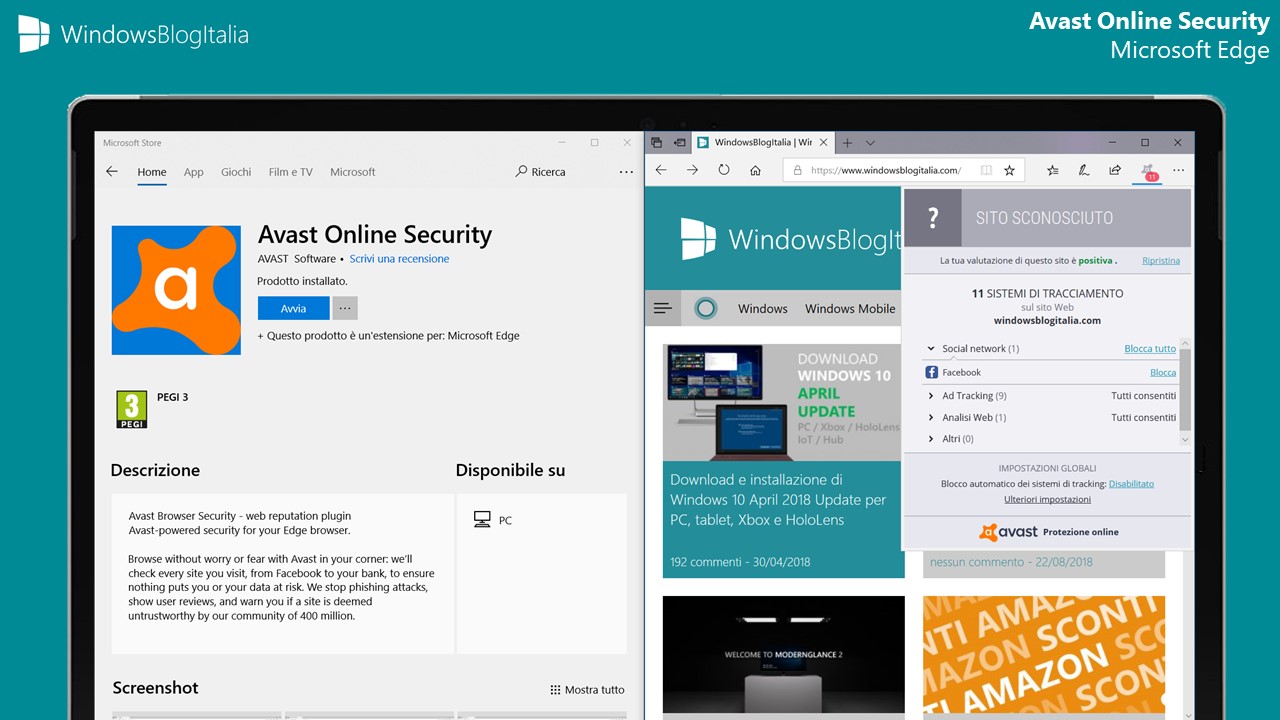Click Blocca tutto for Social network
This screenshot has width=1280, height=720.
[x=1150, y=349]
